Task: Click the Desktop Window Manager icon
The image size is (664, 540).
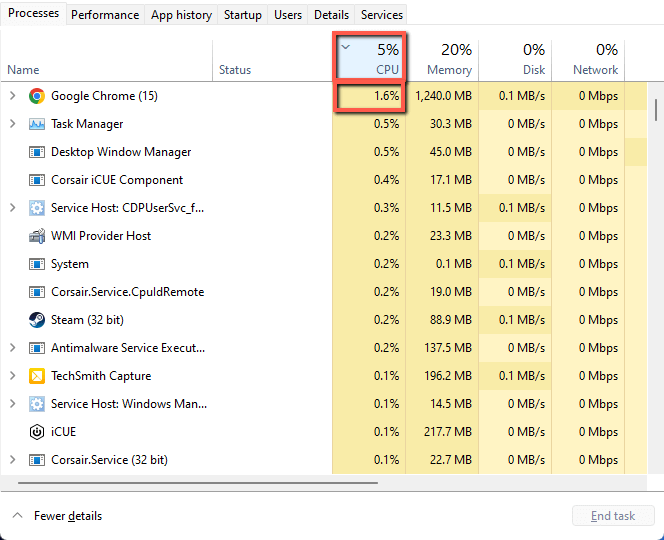Action: (x=37, y=152)
